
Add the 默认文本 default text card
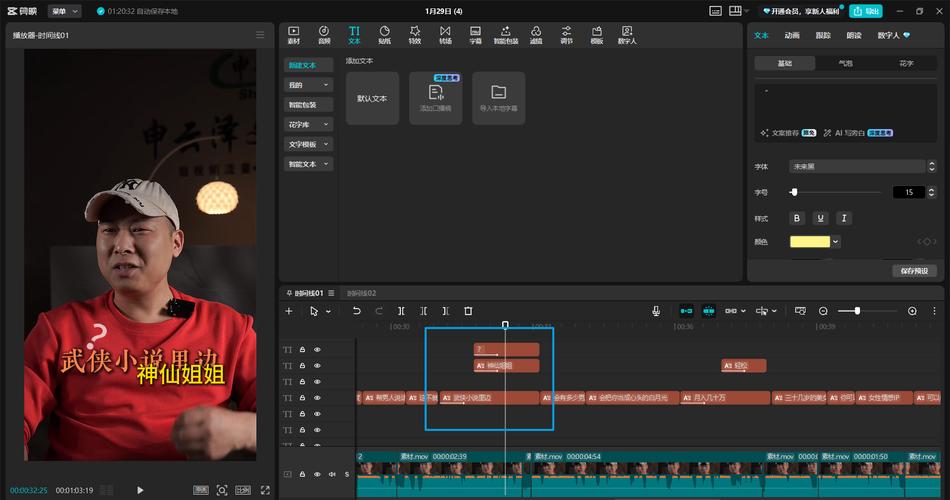372,98
